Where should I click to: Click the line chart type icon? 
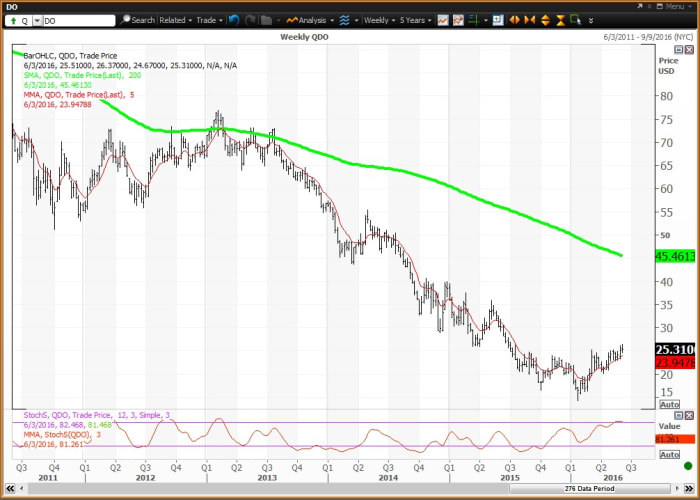point(441,20)
